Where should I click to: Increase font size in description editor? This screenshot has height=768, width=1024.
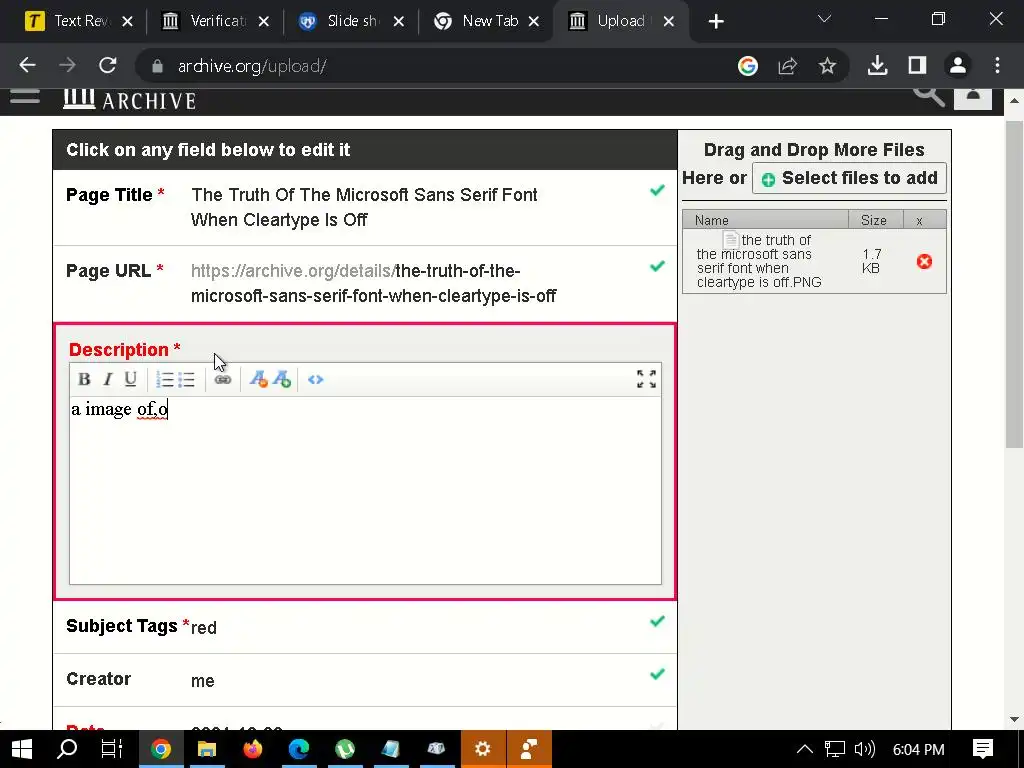(281, 379)
